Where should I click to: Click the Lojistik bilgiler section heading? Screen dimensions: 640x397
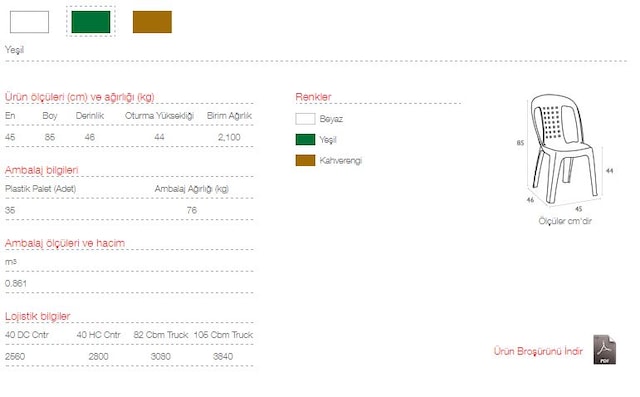[38, 316]
